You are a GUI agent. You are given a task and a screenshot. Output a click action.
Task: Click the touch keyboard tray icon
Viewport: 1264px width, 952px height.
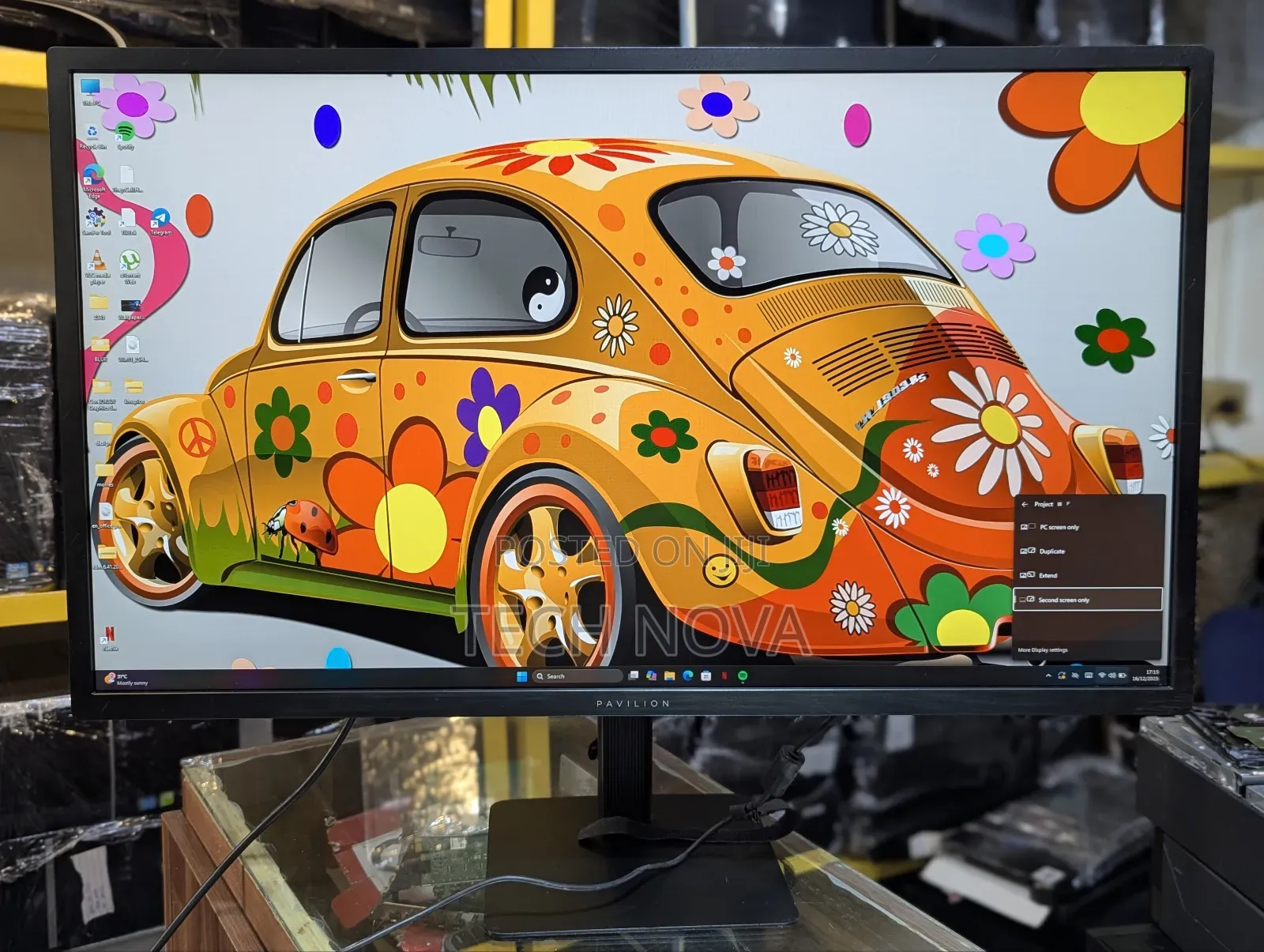[1089, 675]
